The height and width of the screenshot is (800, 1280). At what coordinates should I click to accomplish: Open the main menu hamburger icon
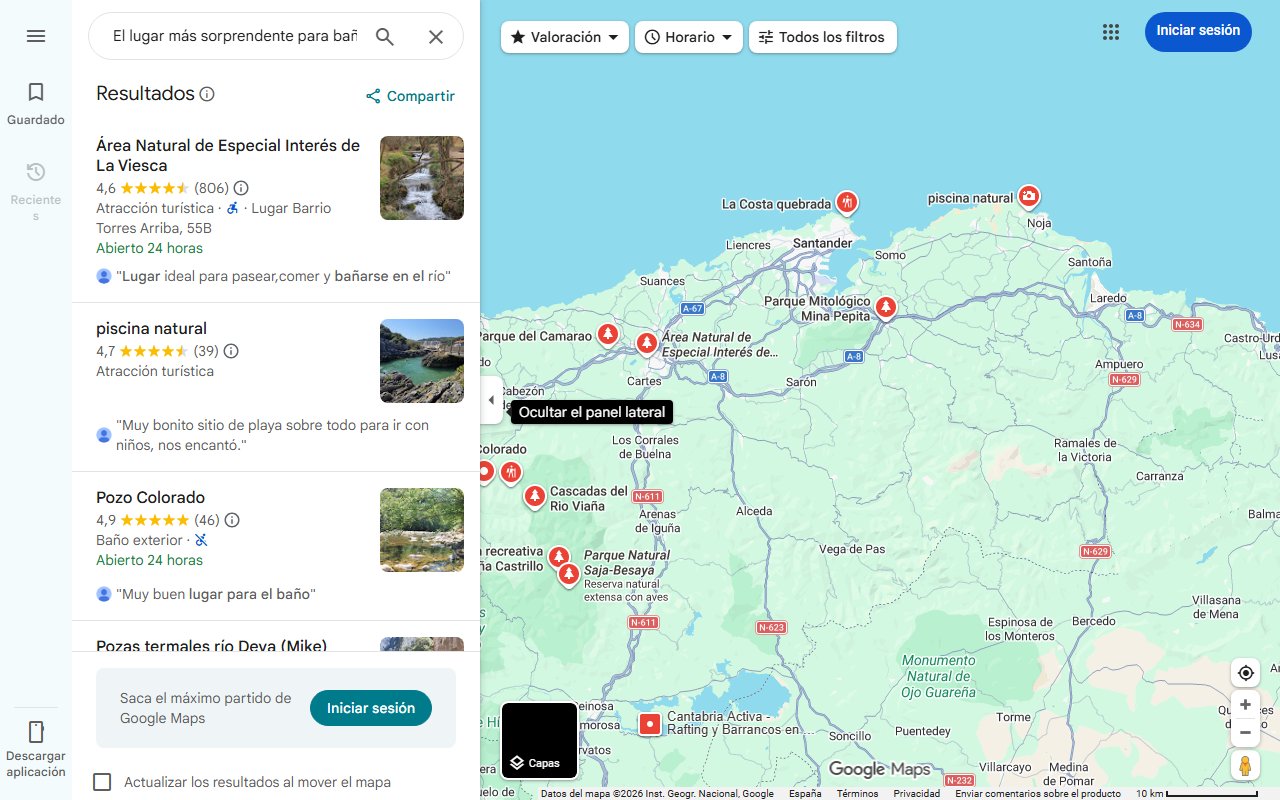coord(36,36)
